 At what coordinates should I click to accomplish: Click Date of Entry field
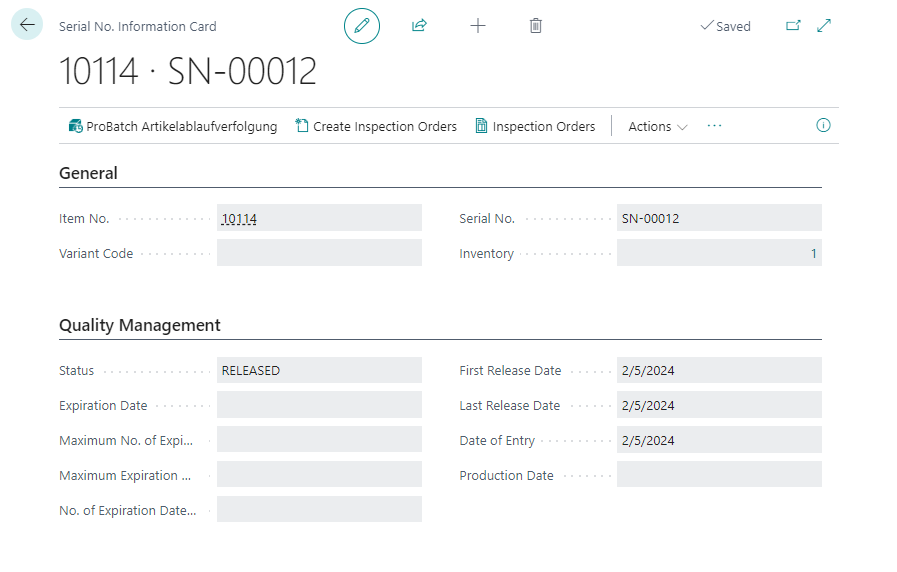coord(719,440)
